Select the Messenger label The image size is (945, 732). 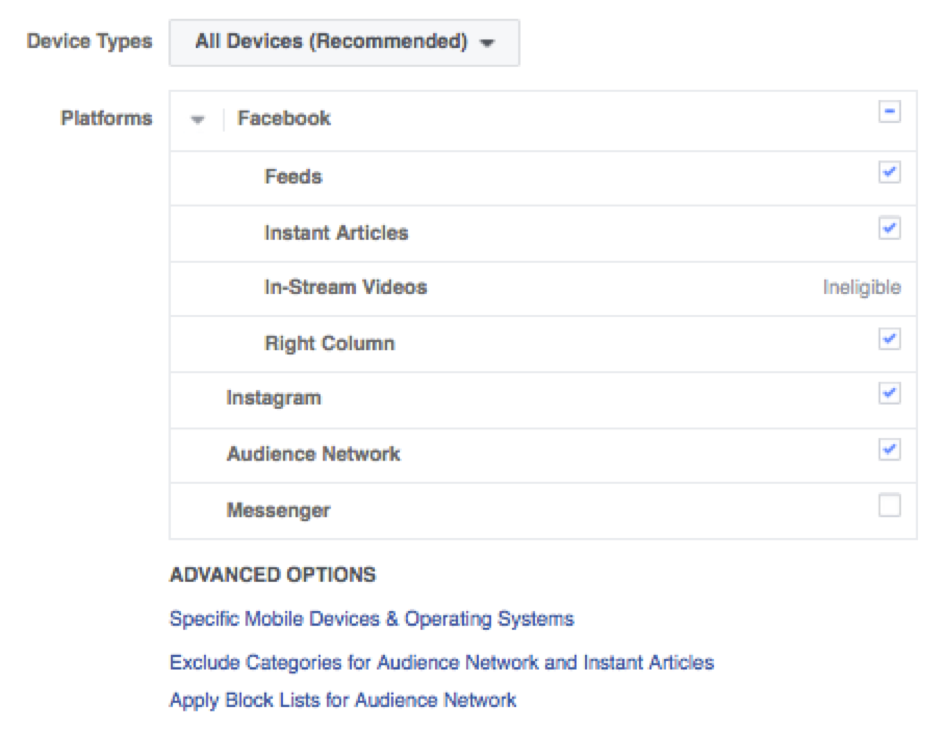click(278, 510)
